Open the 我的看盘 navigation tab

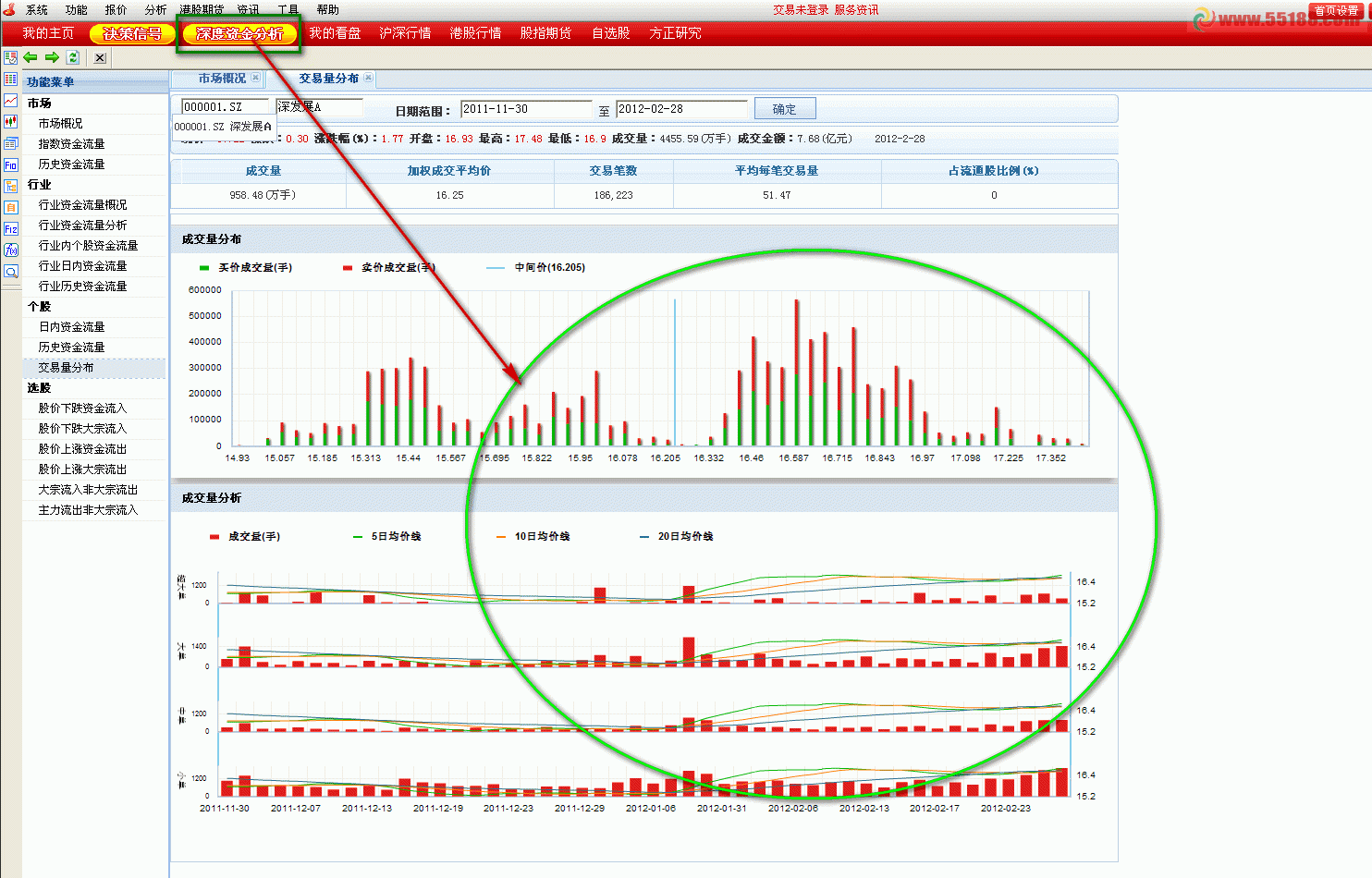[x=335, y=33]
